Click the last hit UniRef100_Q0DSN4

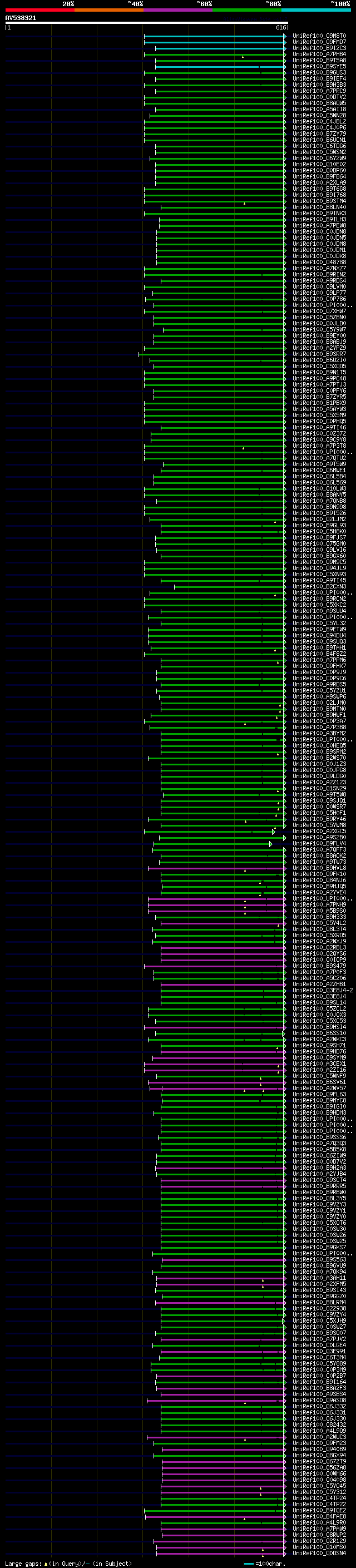tap(319, 1553)
